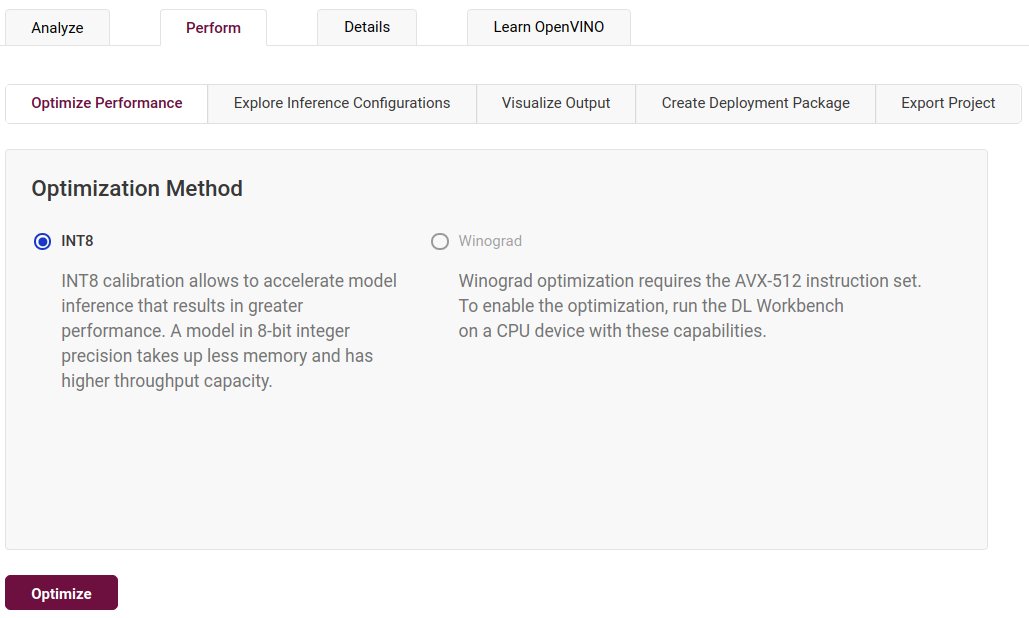Click the Optimization Method heading
This screenshot has height=618, width=1029.
[x=137, y=188]
